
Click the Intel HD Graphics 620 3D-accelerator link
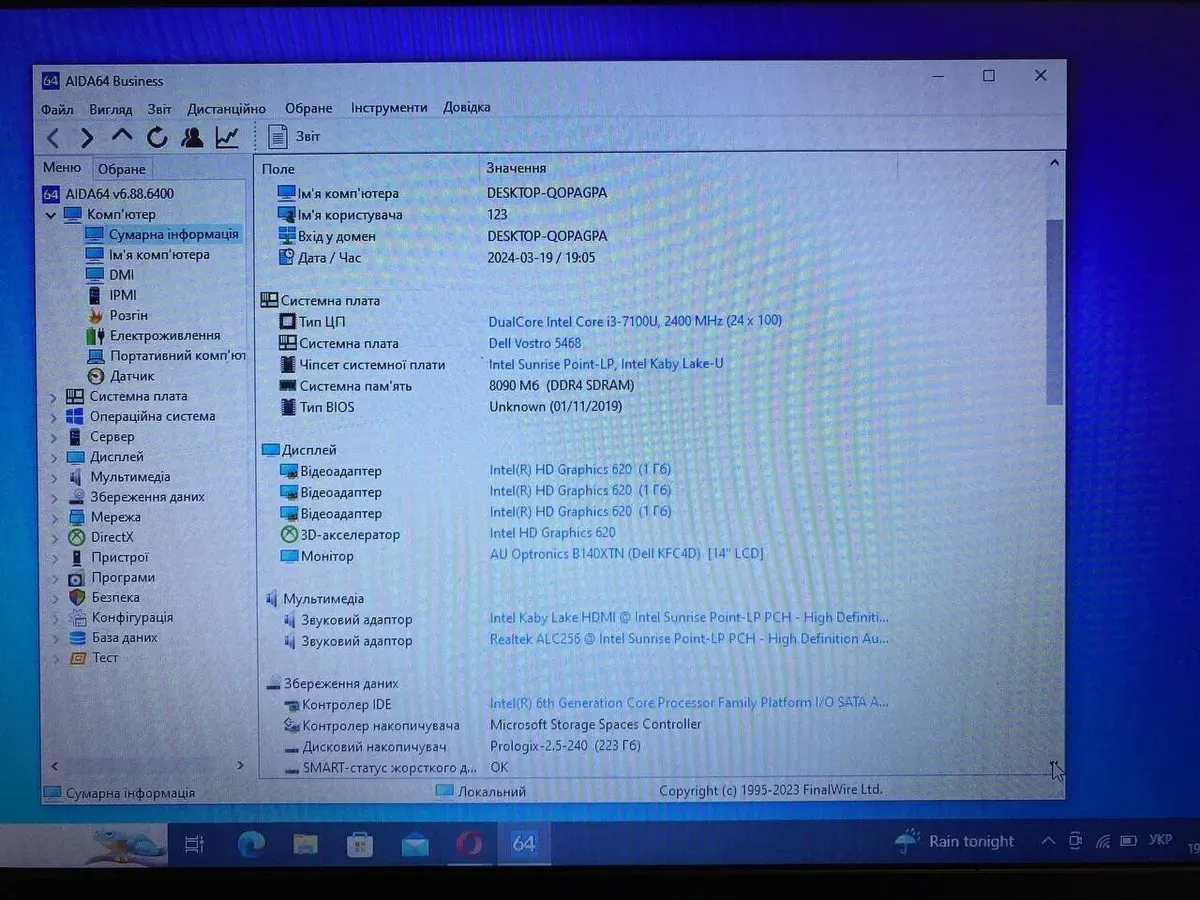552,533
